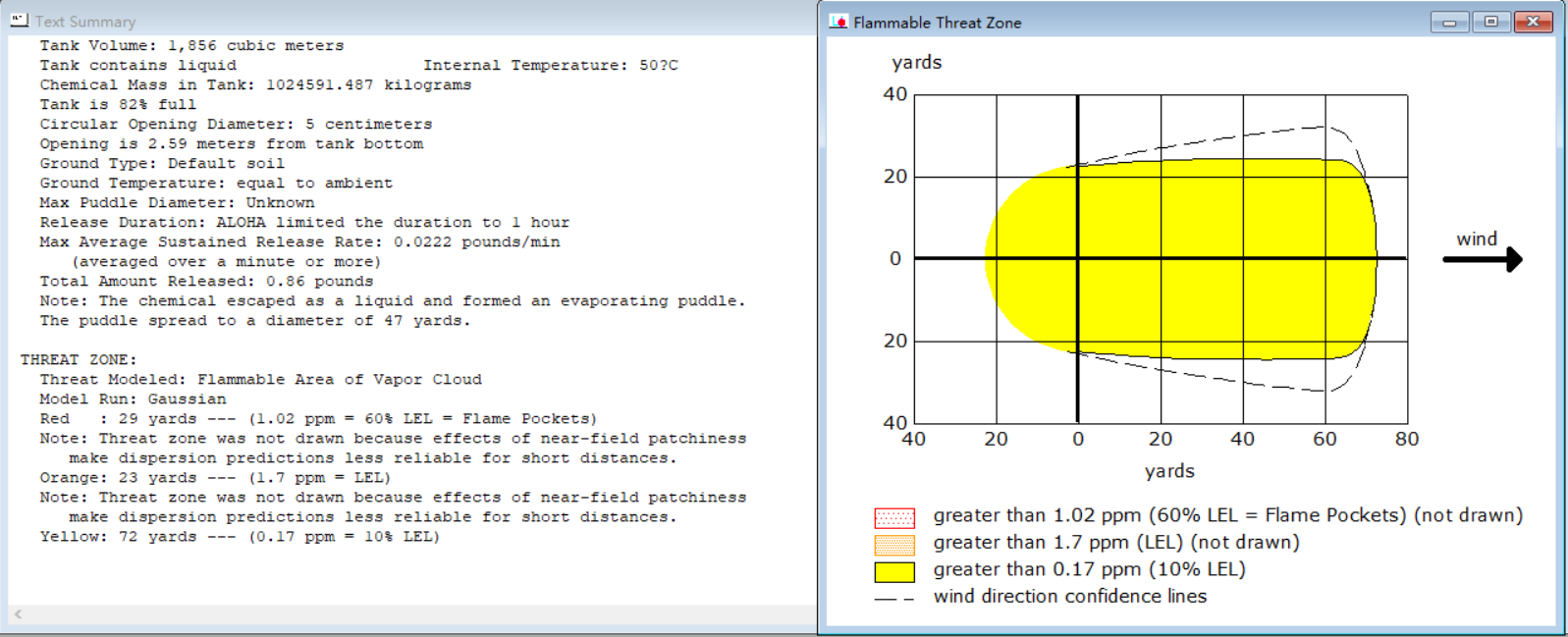Click the 'Flammable Threat Zone' title text
The image size is (1568, 637).
938,22
